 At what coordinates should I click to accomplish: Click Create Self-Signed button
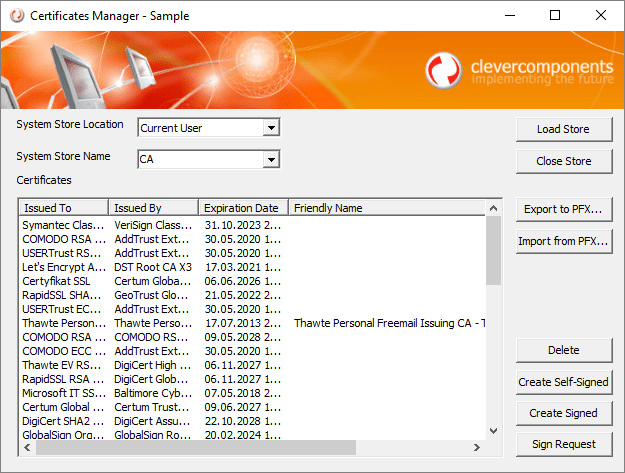click(564, 382)
